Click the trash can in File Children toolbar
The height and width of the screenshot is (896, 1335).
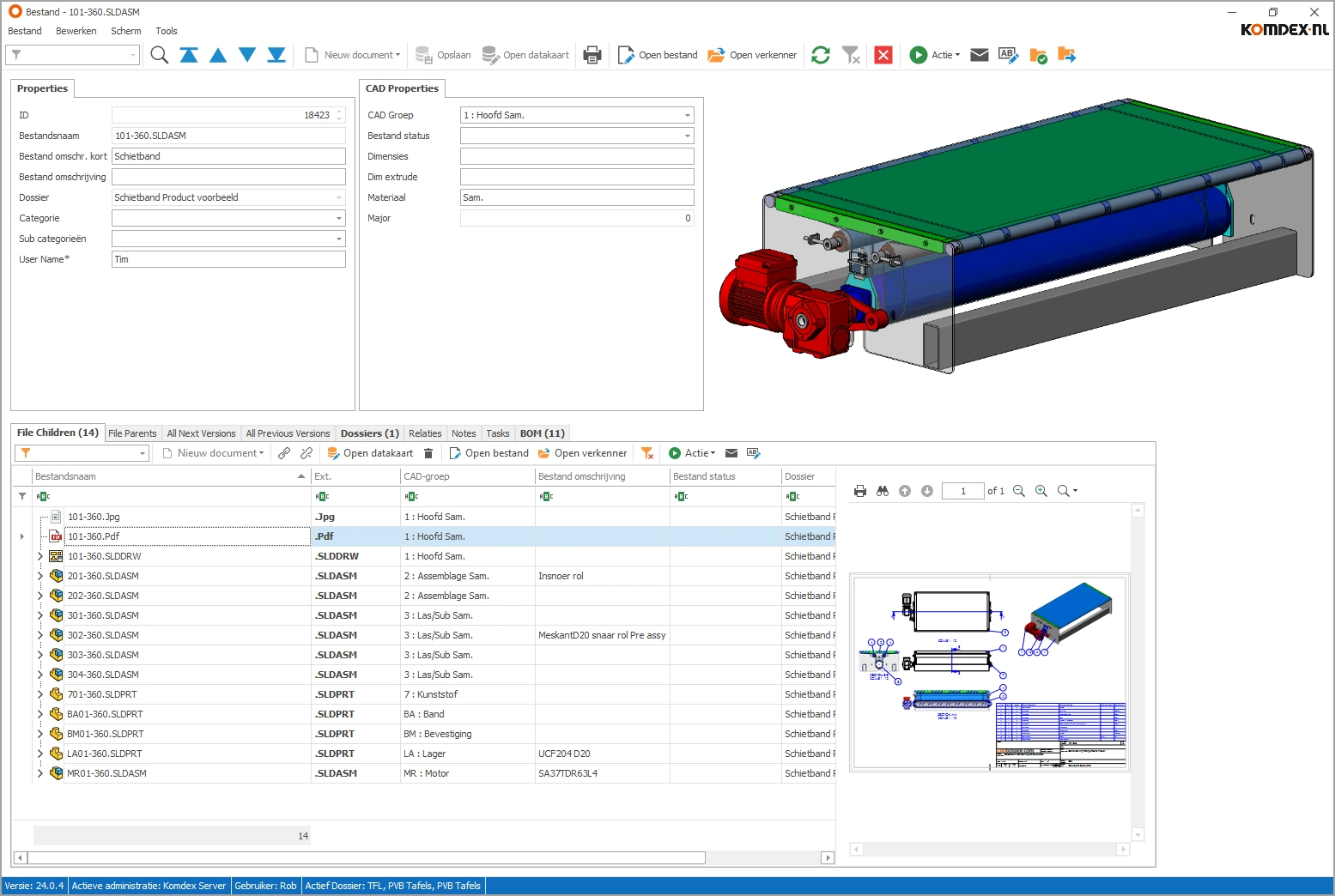[428, 453]
